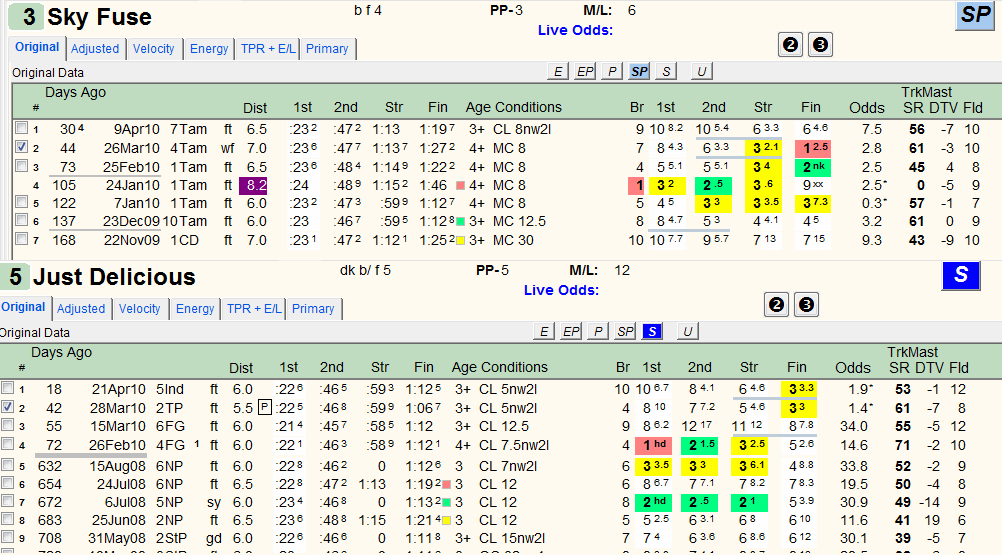Open the Energy tab for Sky Fuse

(x=209, y=49)
